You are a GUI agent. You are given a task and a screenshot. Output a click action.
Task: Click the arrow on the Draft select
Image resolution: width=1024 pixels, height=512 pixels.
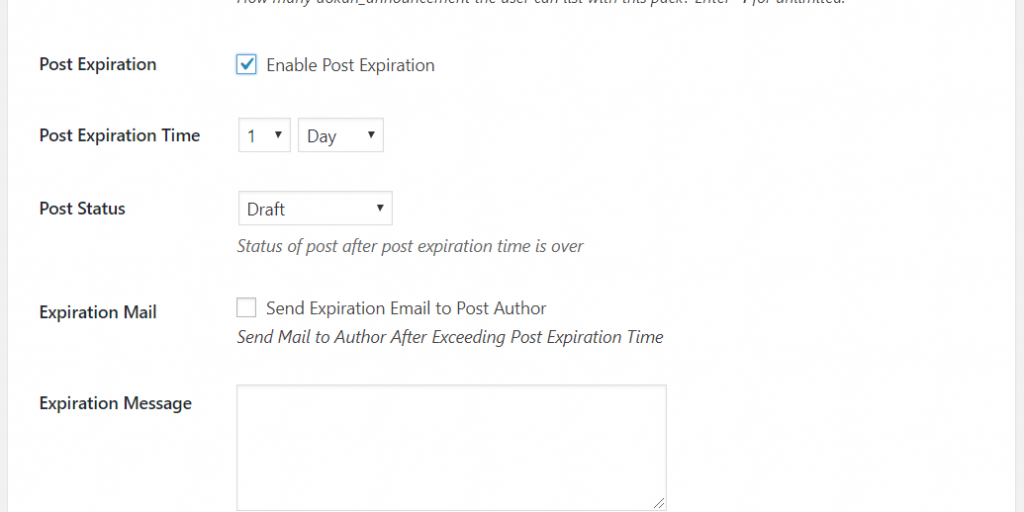tap(380, 208)
